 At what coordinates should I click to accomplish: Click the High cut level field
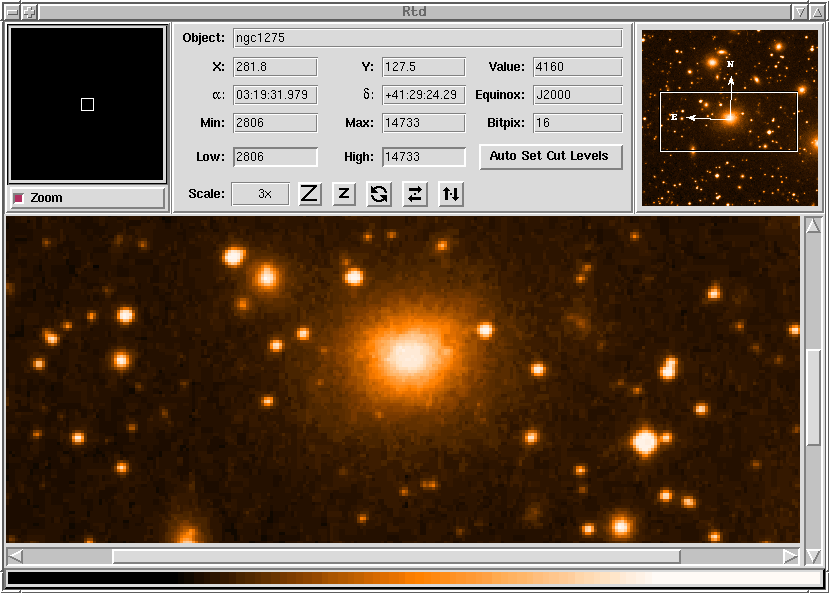pos(424,157)
